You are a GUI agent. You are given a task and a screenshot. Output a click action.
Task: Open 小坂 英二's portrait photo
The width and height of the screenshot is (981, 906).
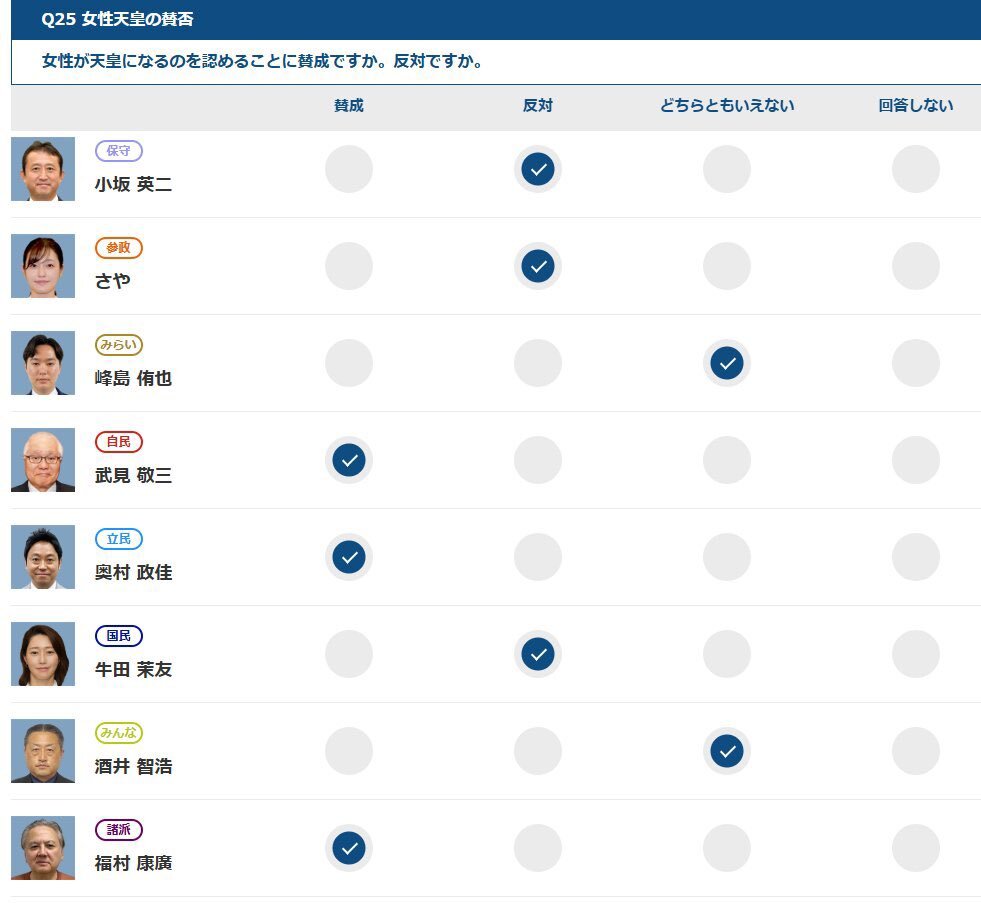click(43, 169)
